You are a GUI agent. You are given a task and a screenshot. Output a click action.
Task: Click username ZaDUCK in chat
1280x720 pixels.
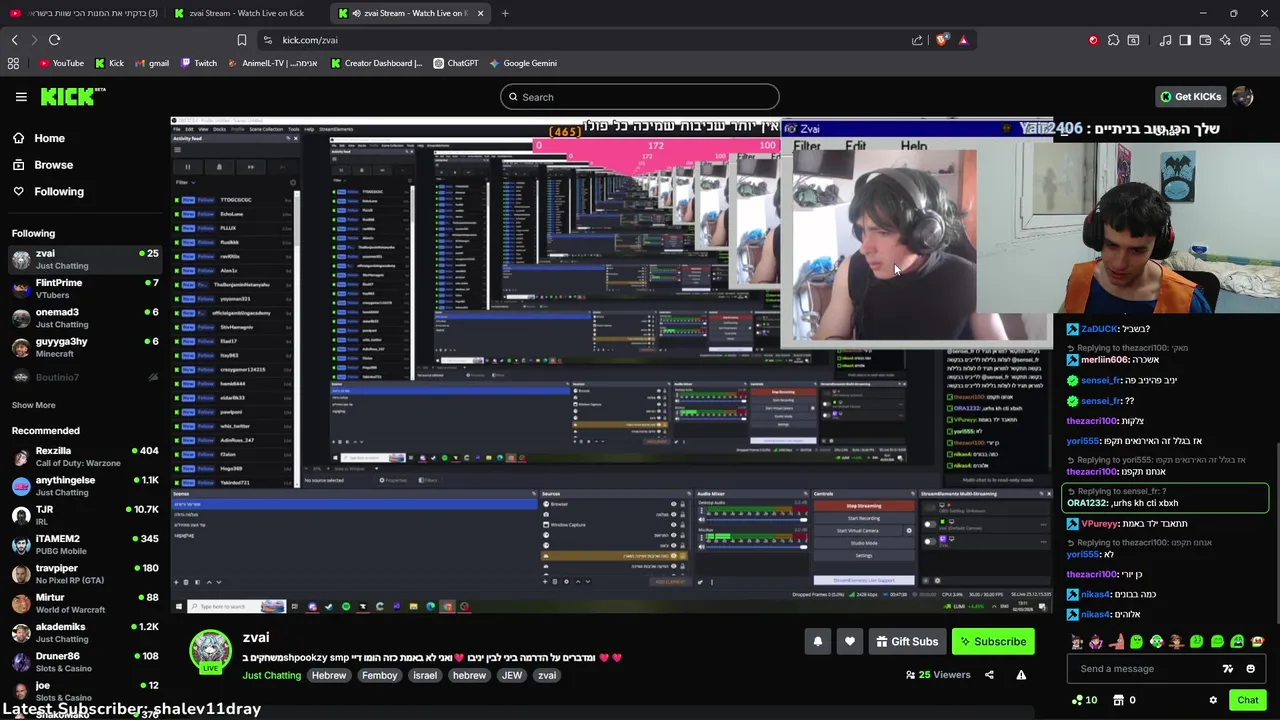1098,329
